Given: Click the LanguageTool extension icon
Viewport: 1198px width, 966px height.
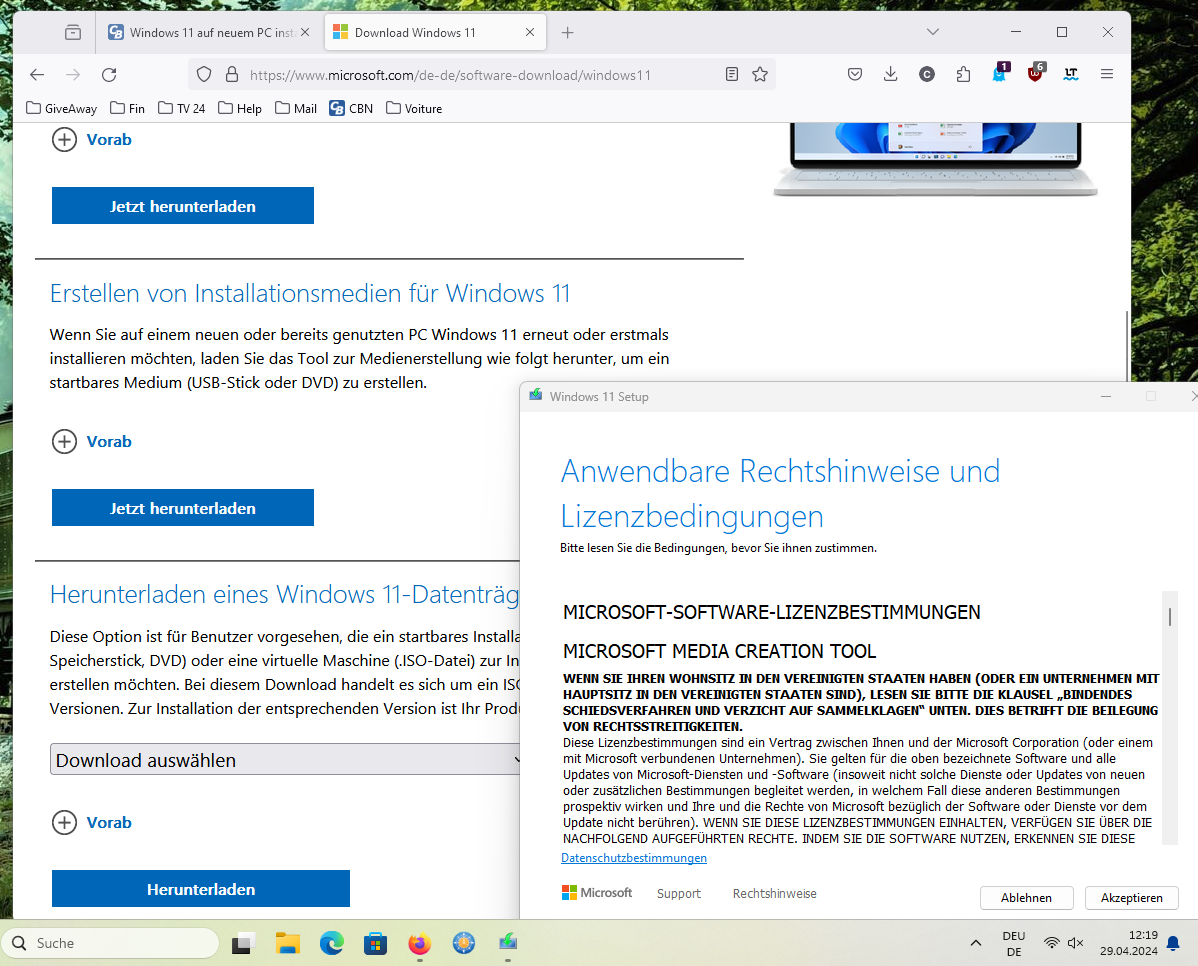Looking at the screenshot, I should (x=1070, y=74).
